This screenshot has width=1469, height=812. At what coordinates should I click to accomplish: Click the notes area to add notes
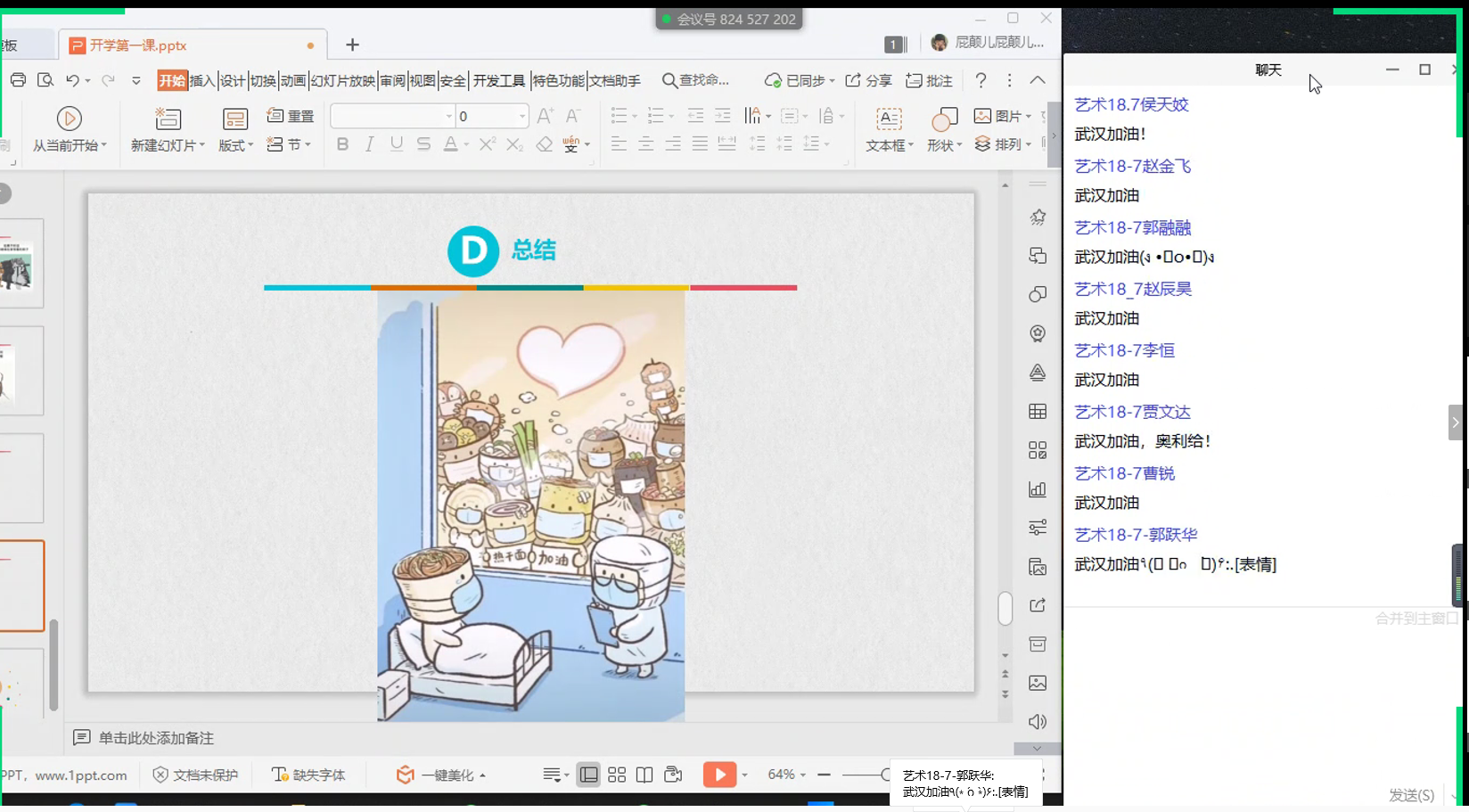tap(156, 738)
